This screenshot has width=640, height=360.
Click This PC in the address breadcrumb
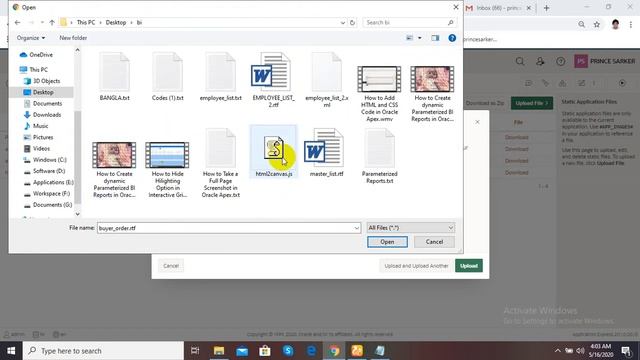(86, 22)
